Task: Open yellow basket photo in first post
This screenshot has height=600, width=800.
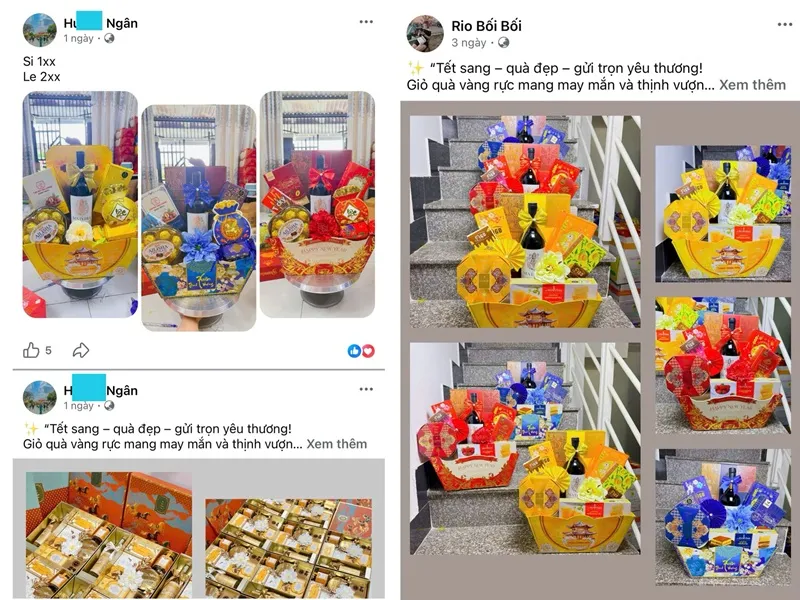Action: tap(80, 205)
